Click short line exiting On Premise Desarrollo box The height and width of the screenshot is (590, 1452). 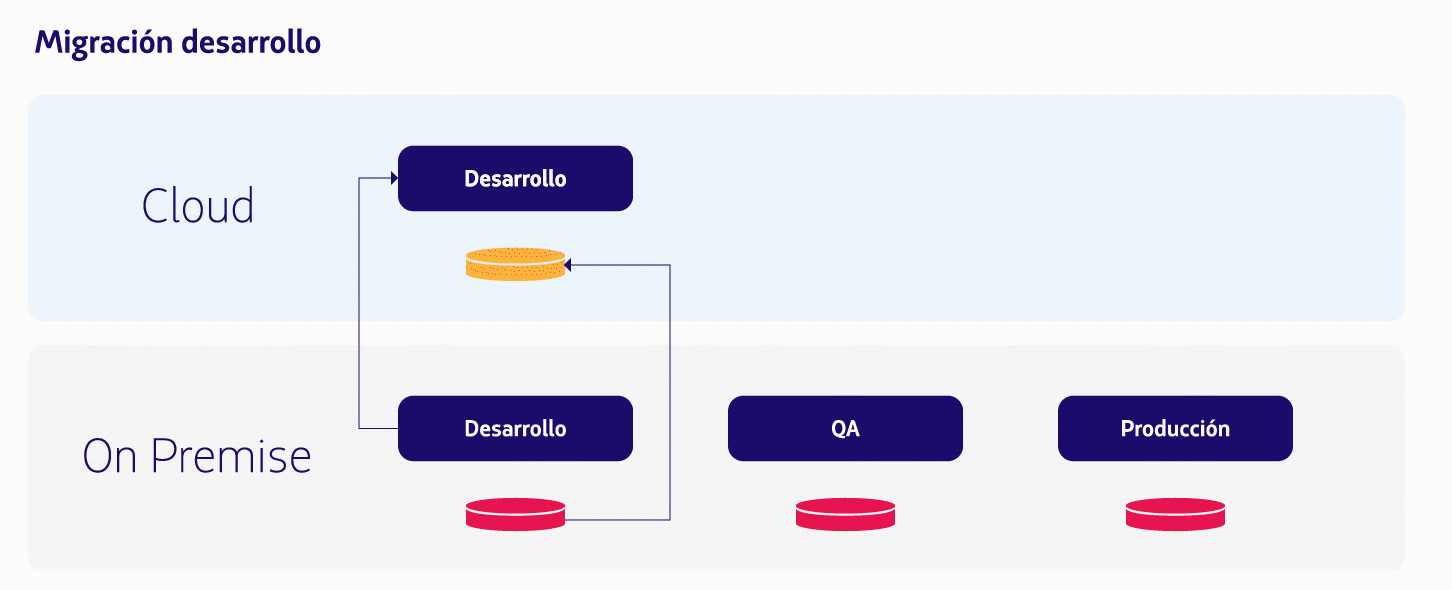point(378,429)
